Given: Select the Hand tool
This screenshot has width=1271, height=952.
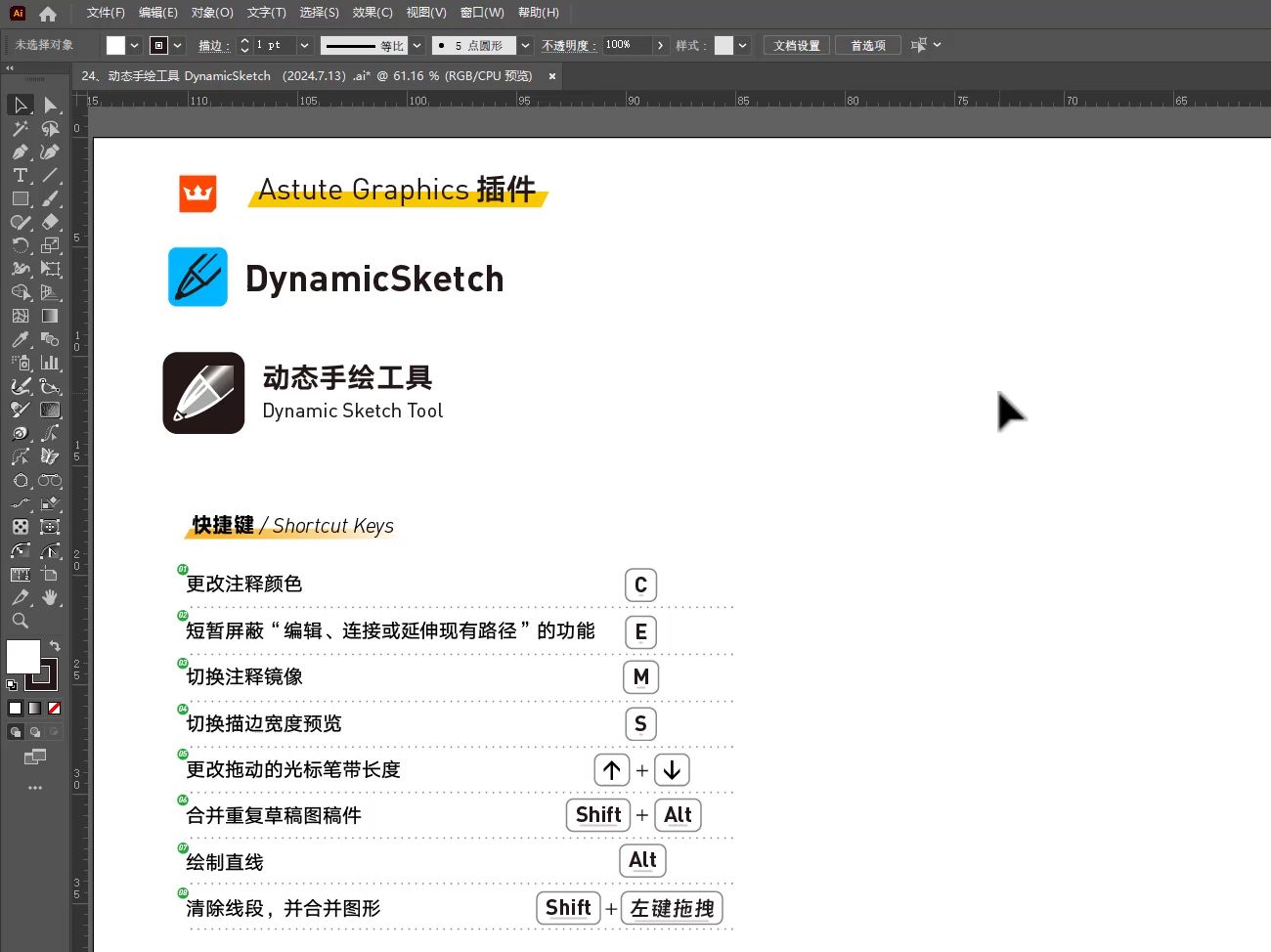Looking at the screenshot, I should pyautogui.click(x=51, y=597).
